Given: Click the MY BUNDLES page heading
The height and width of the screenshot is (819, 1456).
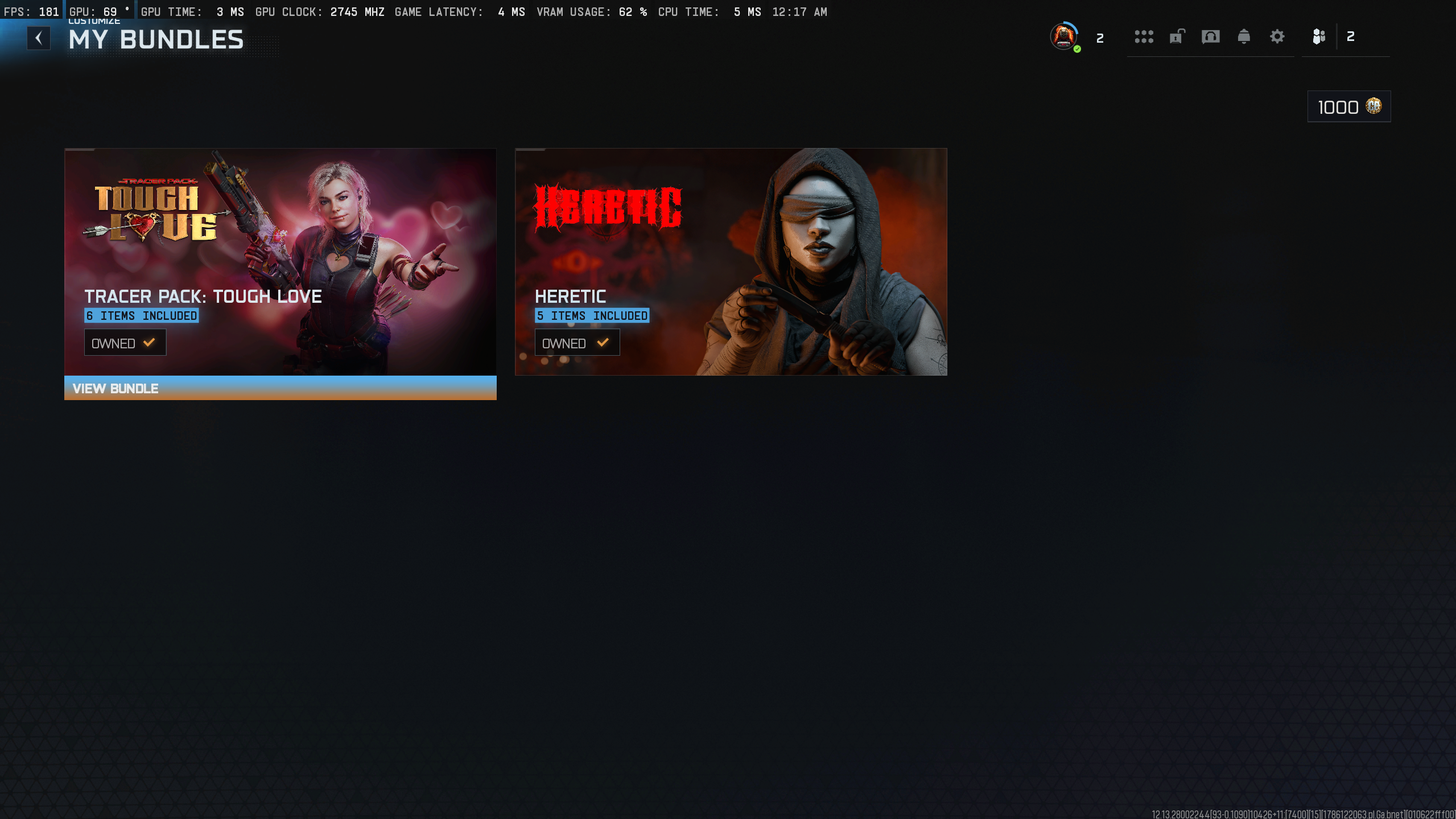Looking at the screenshot, I should [156, 40].
